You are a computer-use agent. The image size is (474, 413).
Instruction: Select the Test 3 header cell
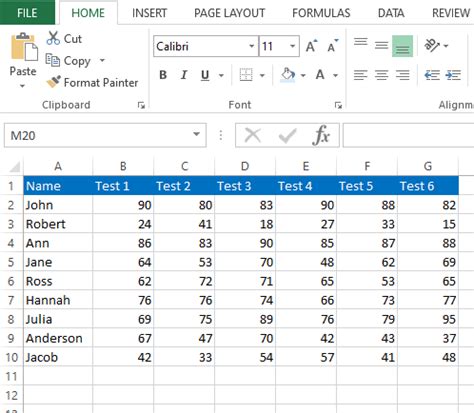tap(245, 186)
